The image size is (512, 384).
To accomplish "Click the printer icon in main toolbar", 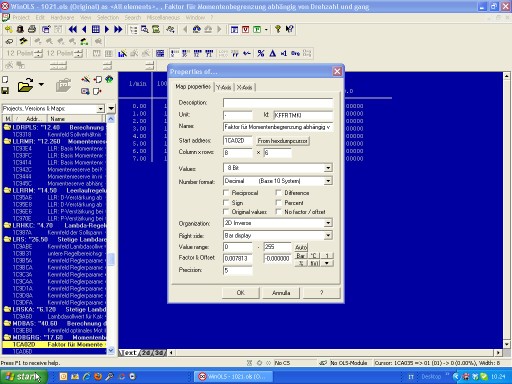I will pos(32,29).
